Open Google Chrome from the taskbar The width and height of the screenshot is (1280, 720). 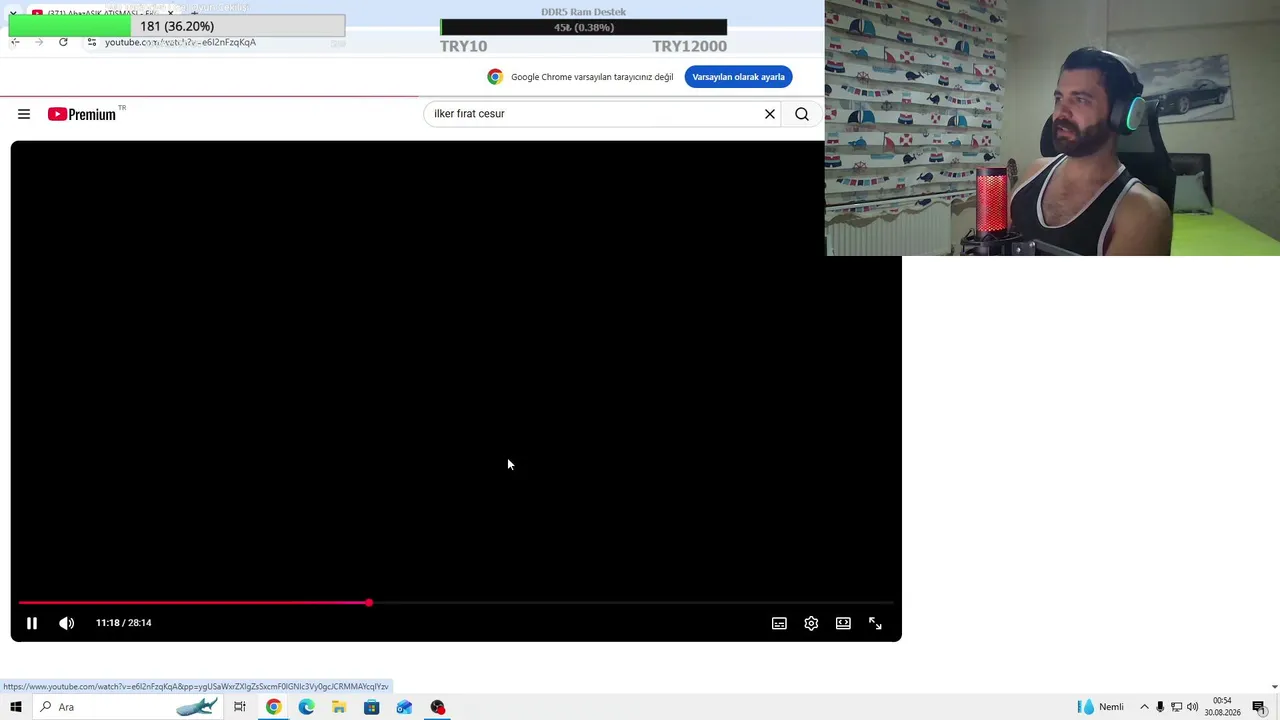pos(273,707)
